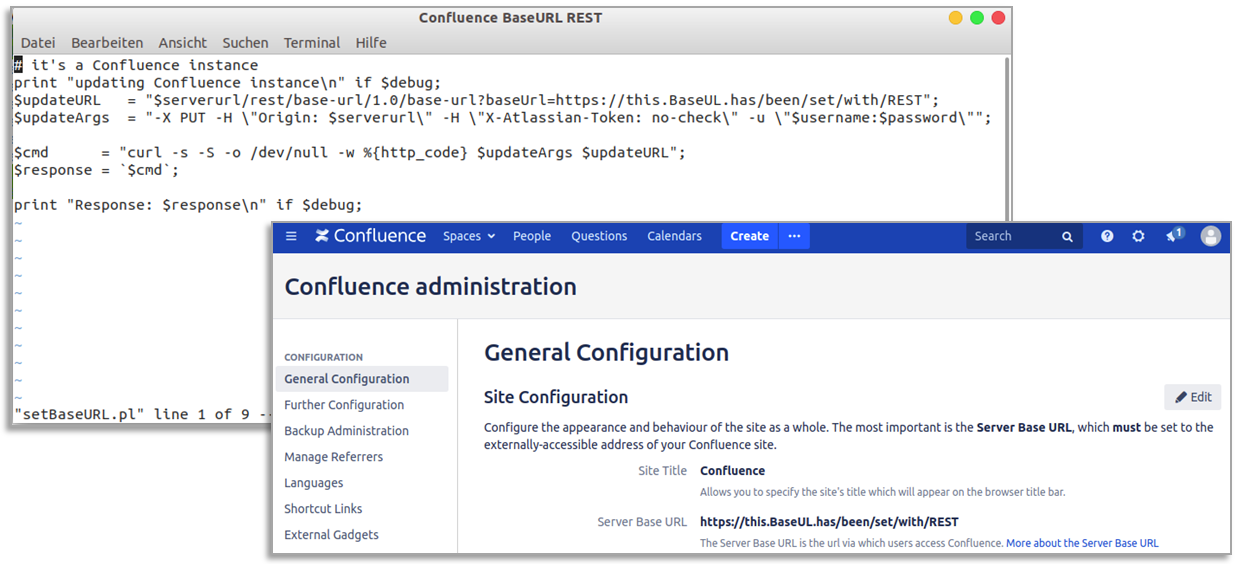This screenshot has height=564, width=1239.
Task: Open Backup Administration in sidebar
Action: 346,431
